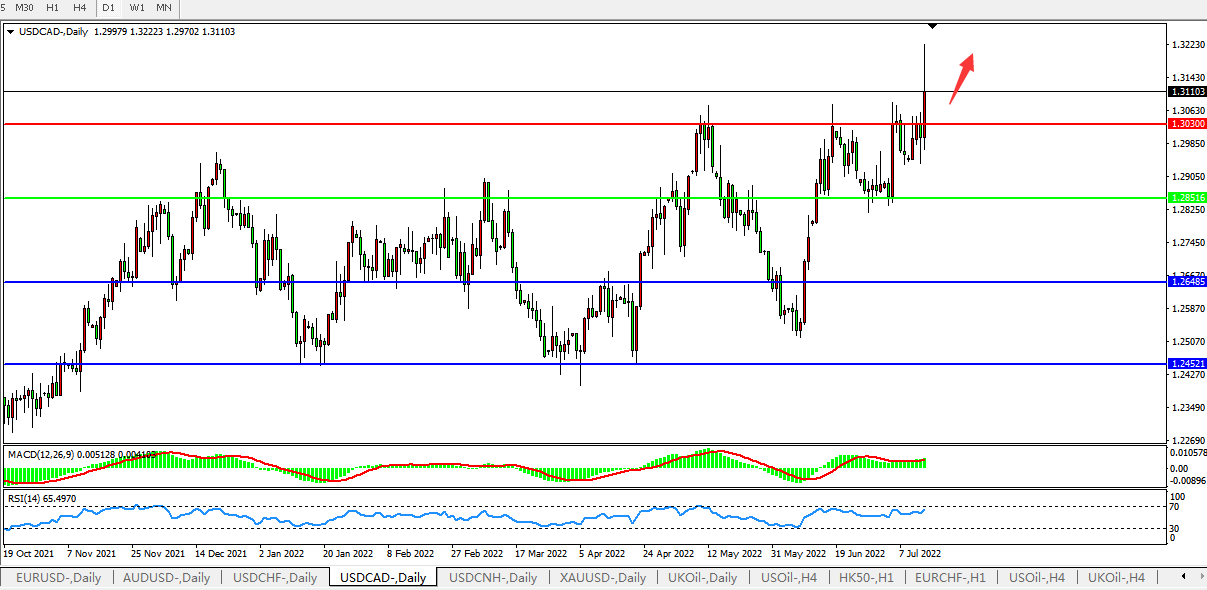Open the USDCAD one-click trading triangle

(10, 32)
